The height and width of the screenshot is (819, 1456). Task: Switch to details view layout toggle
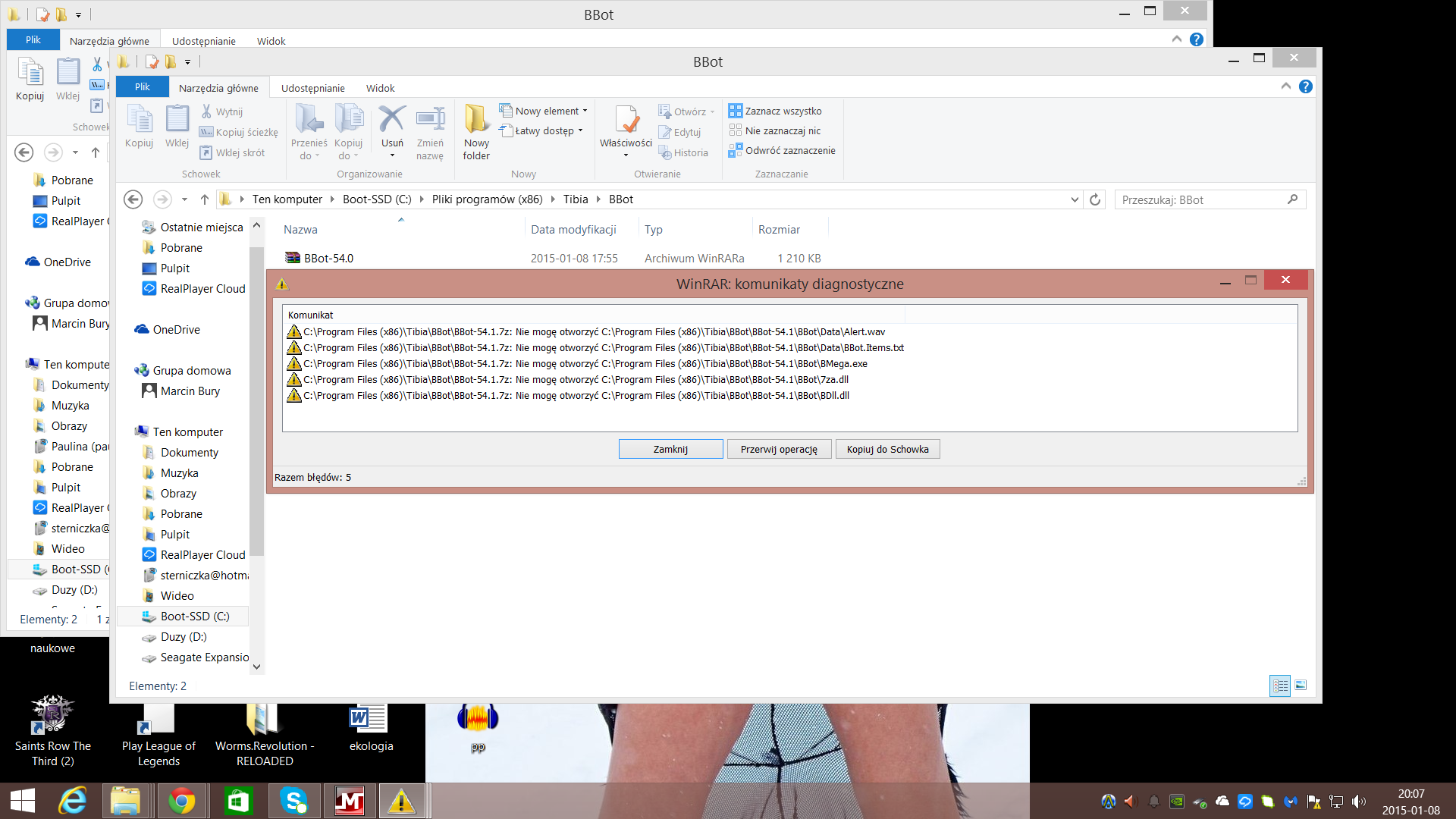[1280, 686]
